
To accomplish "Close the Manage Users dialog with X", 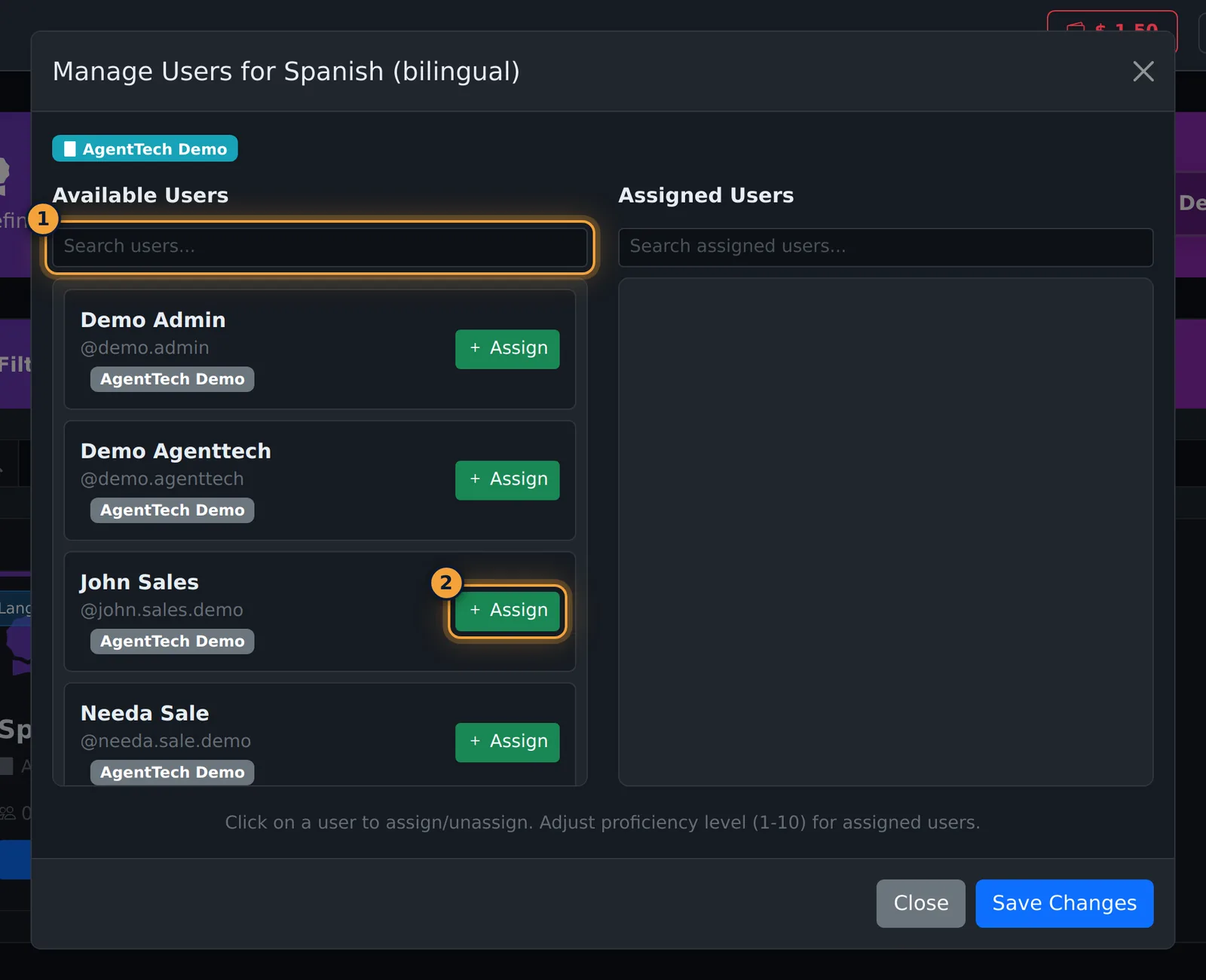I will click(1143, 72).
